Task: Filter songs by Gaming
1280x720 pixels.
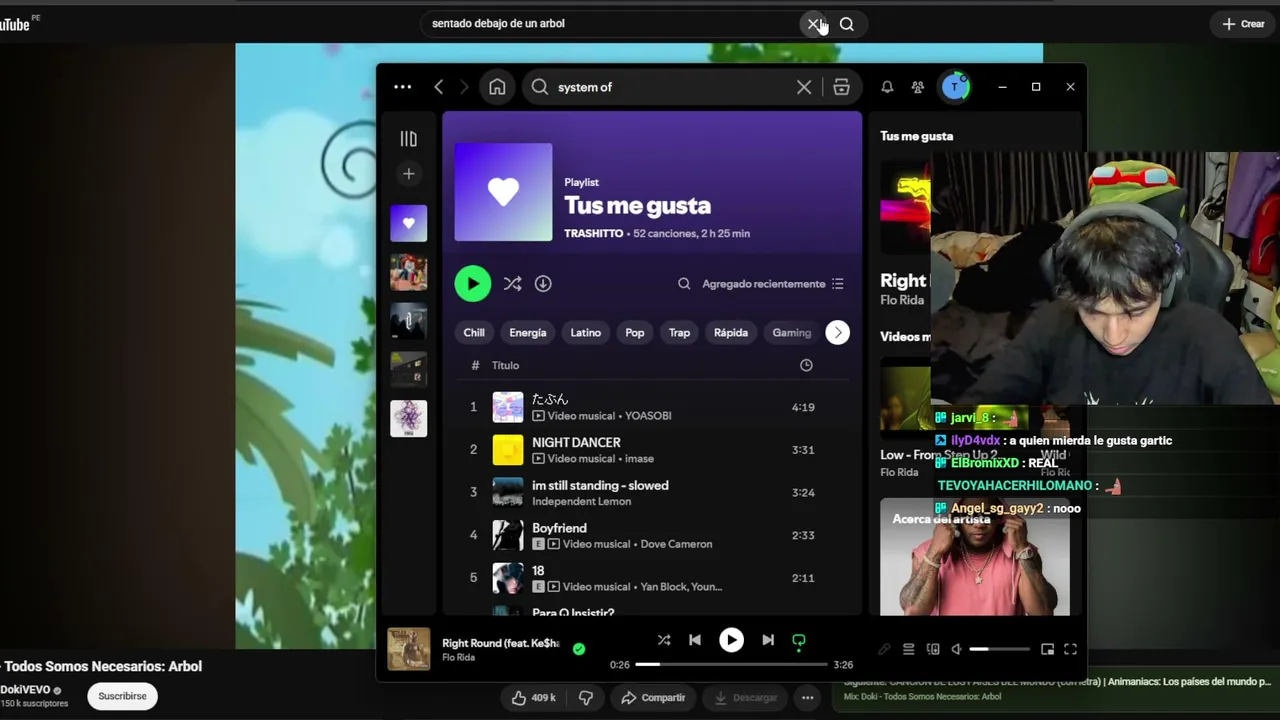Action: tap(792, 333)
